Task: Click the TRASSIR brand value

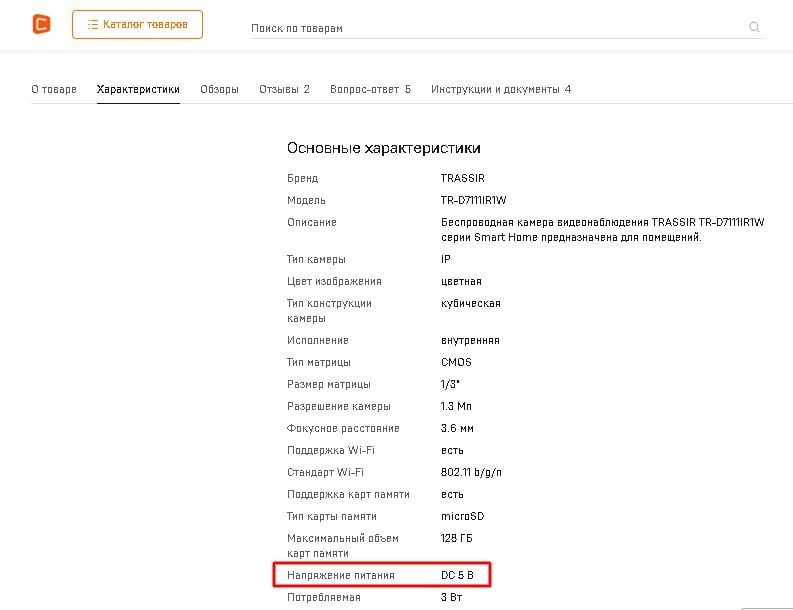Action: pyautogui.click(x=463, y=178)
